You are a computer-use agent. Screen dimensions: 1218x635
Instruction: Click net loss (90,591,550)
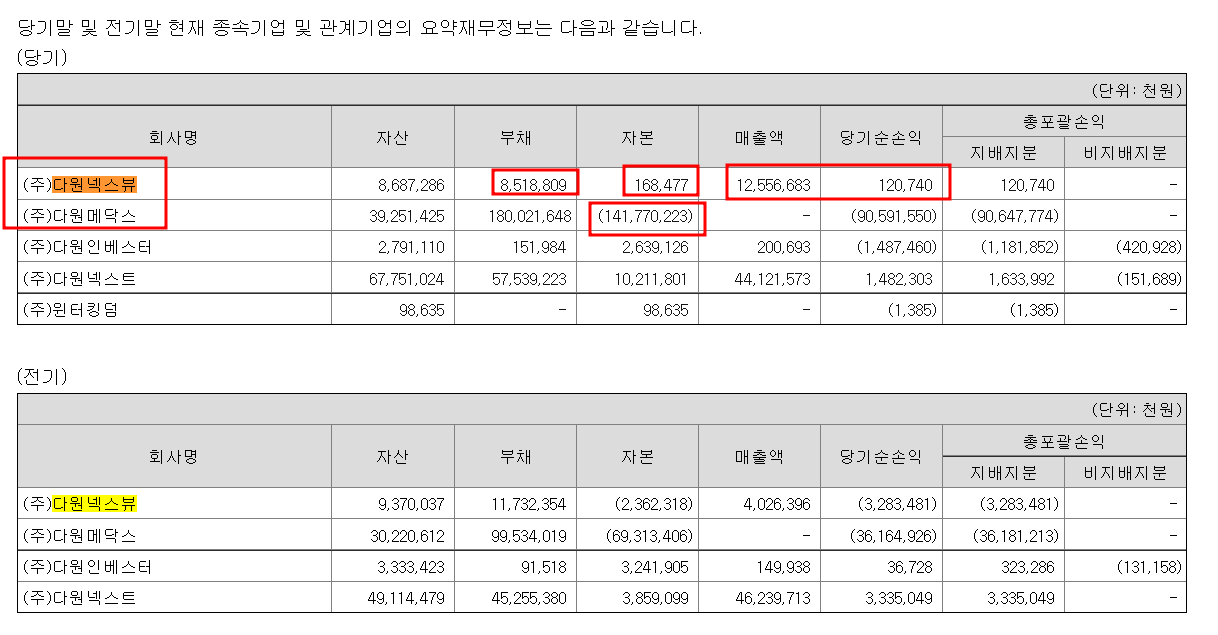coord(894,216)
